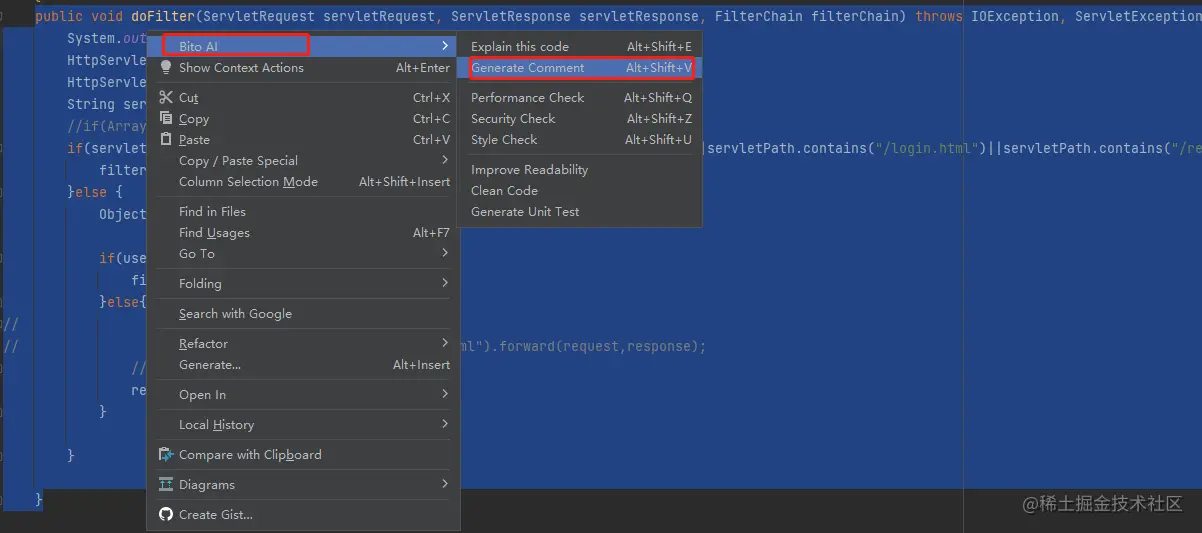
Task: Expand the Folding submenu arrow
Action: pyautogui.click(x=445, y=283)
